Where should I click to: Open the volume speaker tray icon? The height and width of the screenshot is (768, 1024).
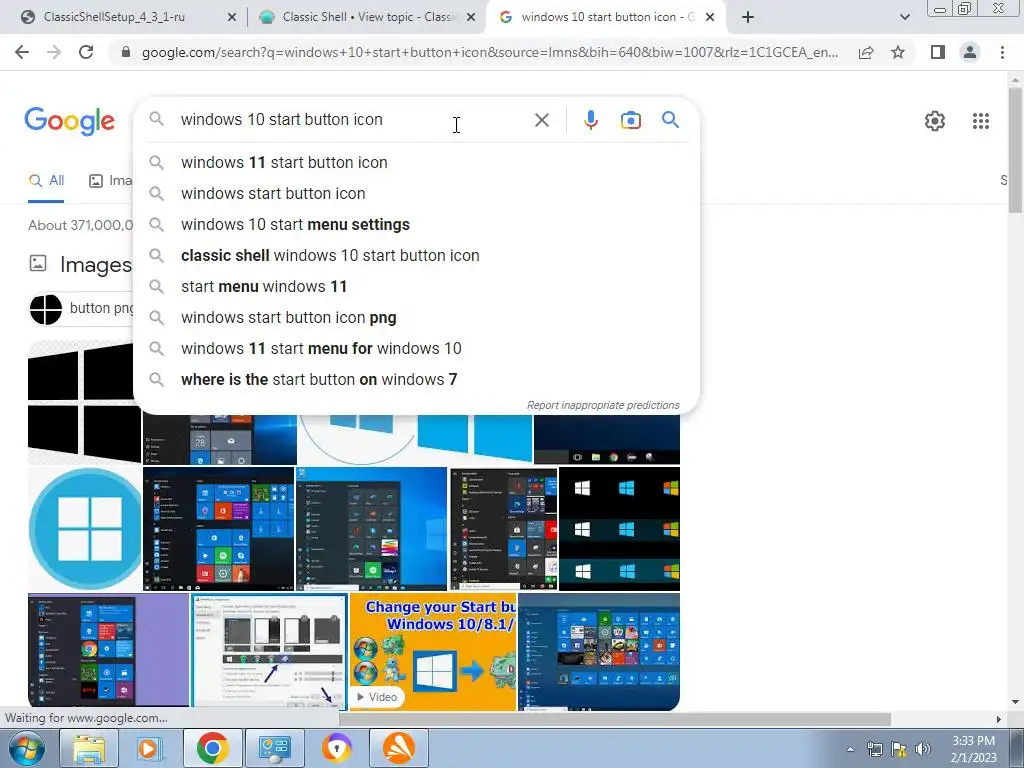[x=923, y=749]
